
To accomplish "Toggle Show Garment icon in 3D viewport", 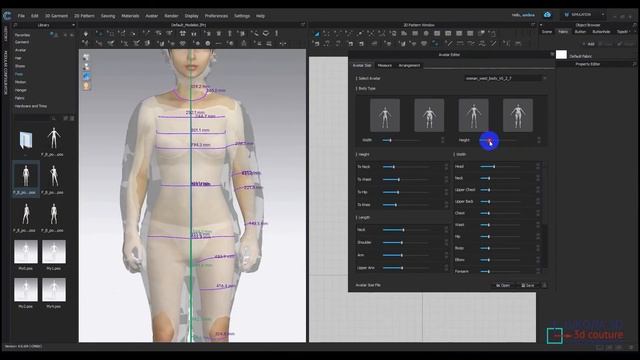I will 86,57.
